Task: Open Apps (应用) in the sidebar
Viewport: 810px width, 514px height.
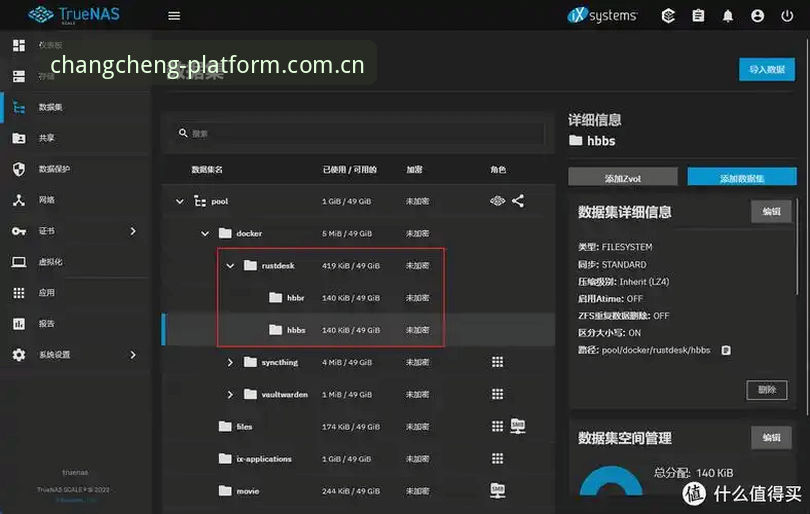Action: (75, 293)
